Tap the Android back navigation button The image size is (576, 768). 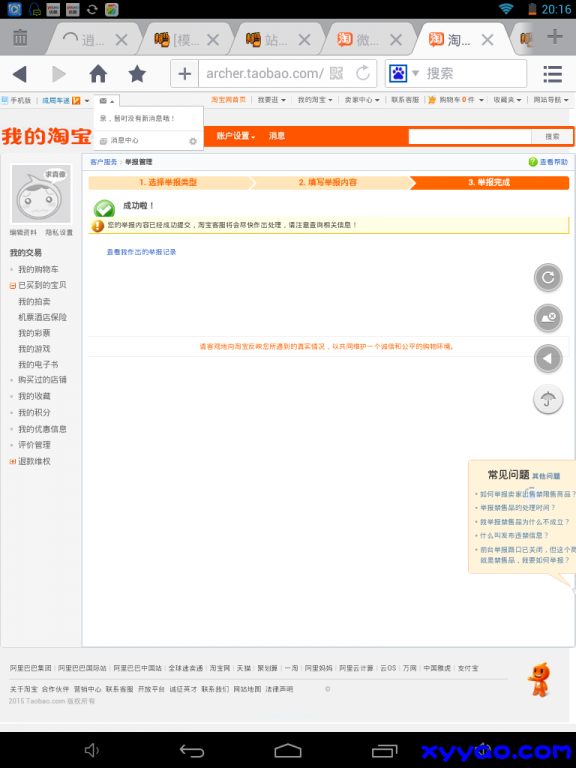[x=192, y=750]
